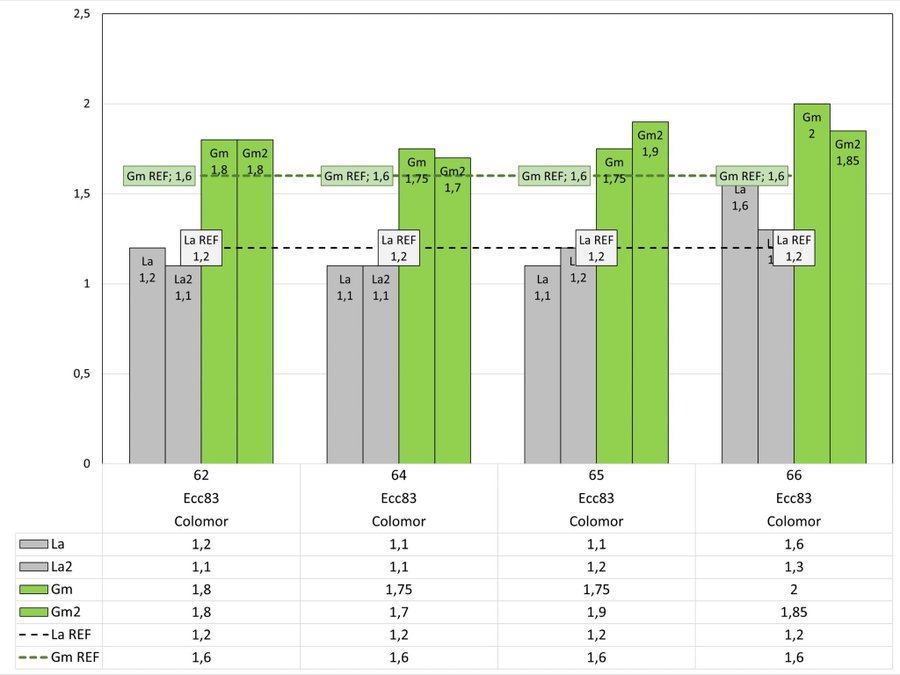Screen dimensions: 900x675
Task: Click the La REF data label in group 64
Action: click(399, 247)
